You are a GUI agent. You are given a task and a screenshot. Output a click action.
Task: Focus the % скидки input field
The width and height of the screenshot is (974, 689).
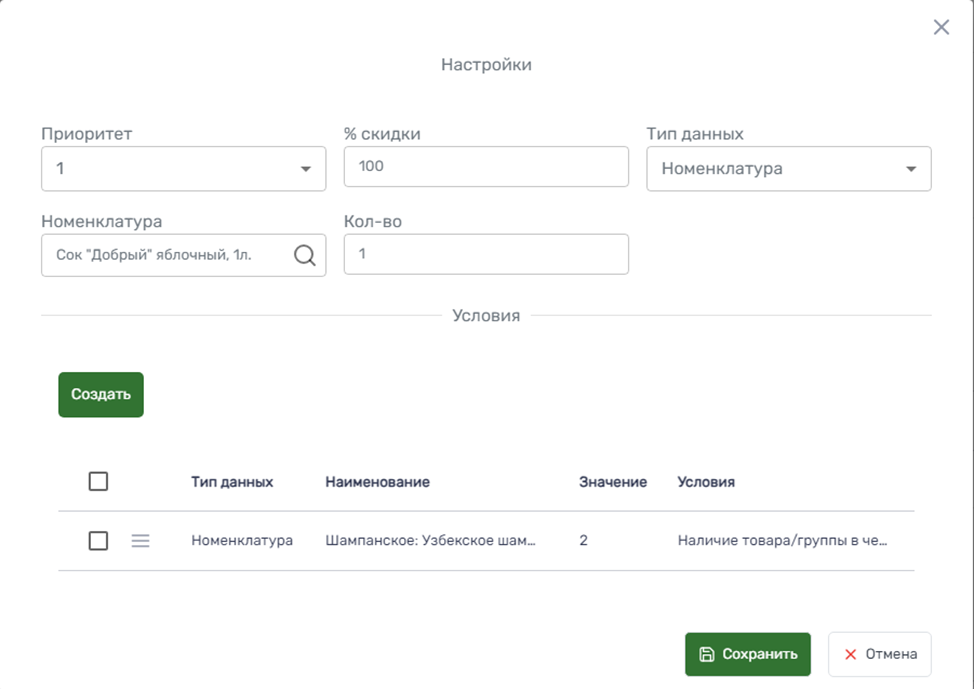coord(486,167)
